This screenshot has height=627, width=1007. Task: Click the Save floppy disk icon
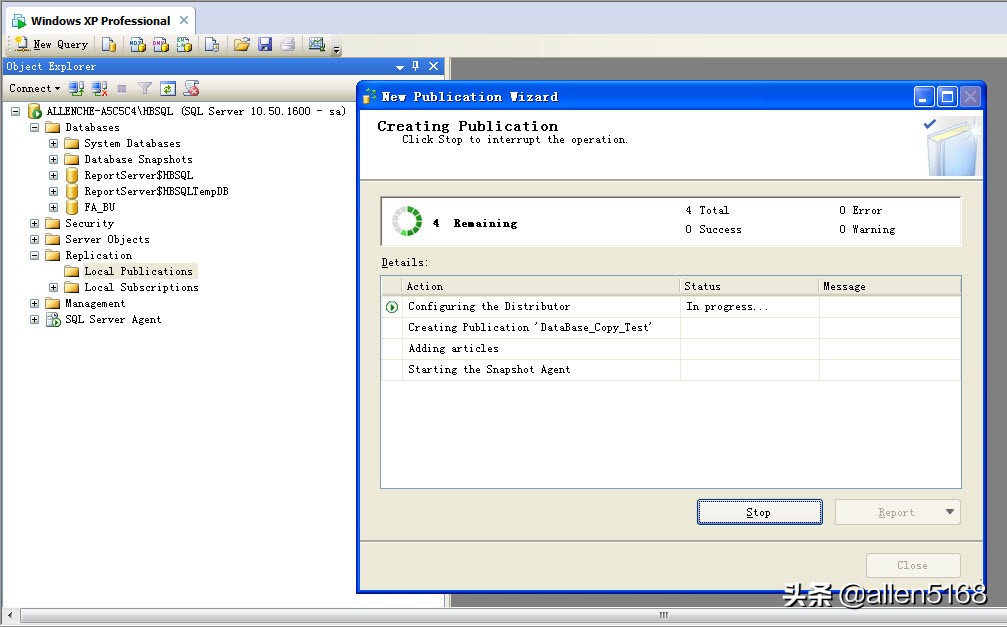pyautogui.click(x=265, y=44)
